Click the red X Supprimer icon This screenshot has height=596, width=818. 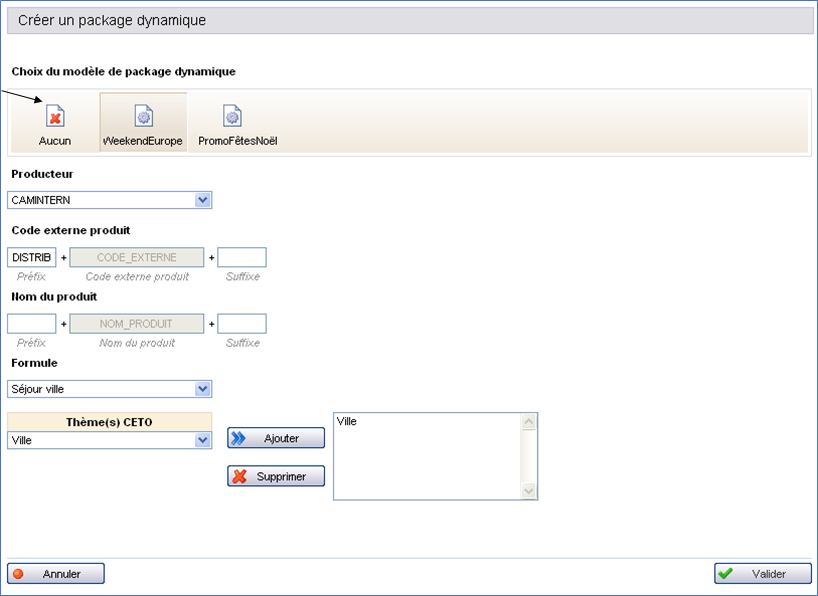(240, 477)
